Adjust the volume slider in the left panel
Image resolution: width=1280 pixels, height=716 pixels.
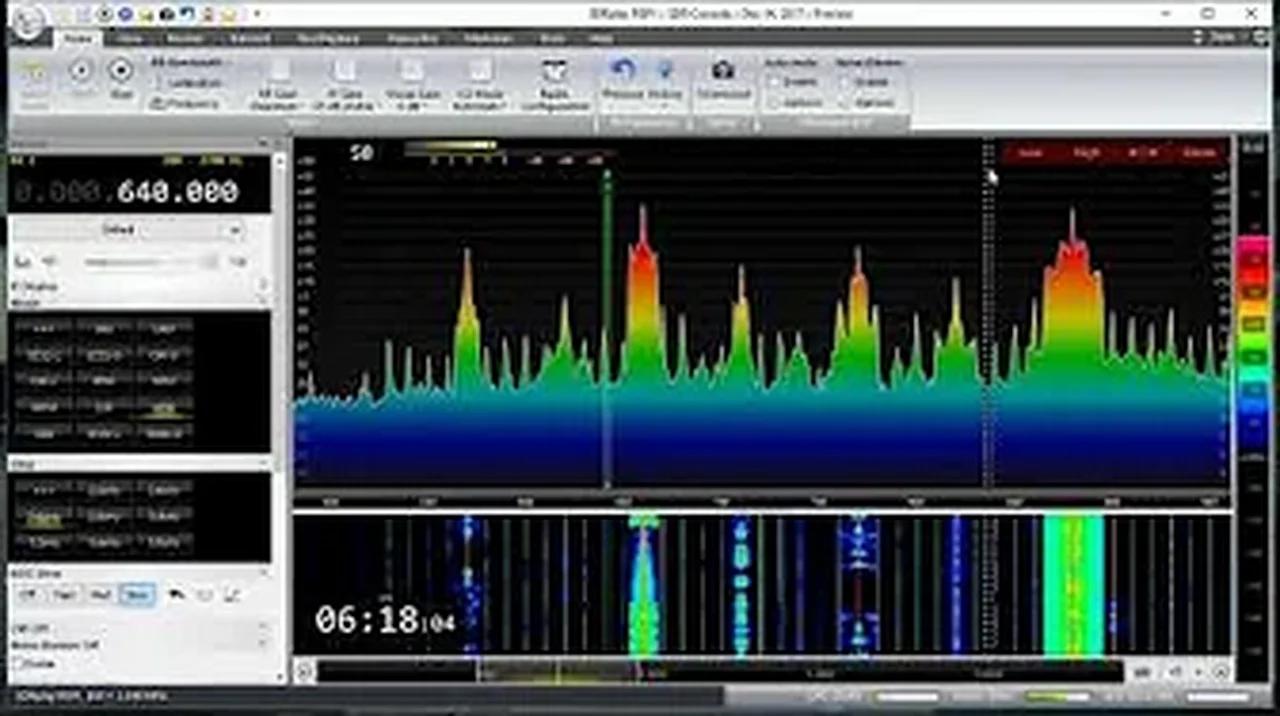[x=150, y=262]
